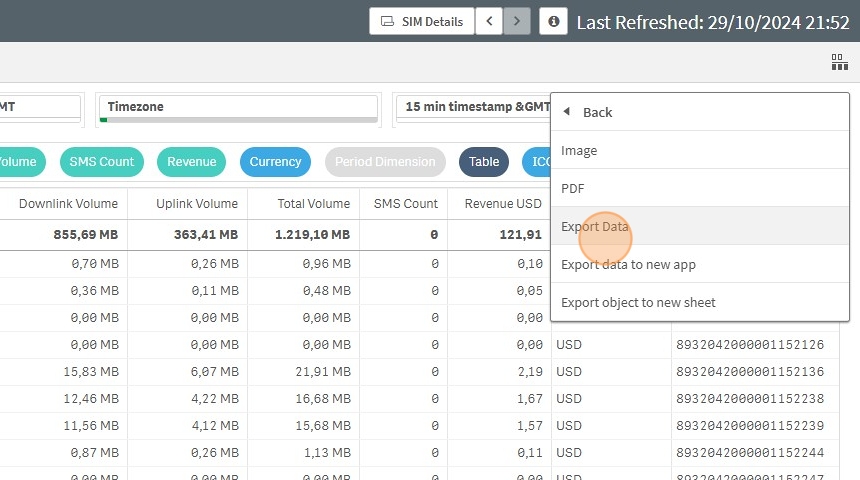This screenshot has width=860, height=480.
Task: Click revenue cell 2,19
Action: click(530, 371)
